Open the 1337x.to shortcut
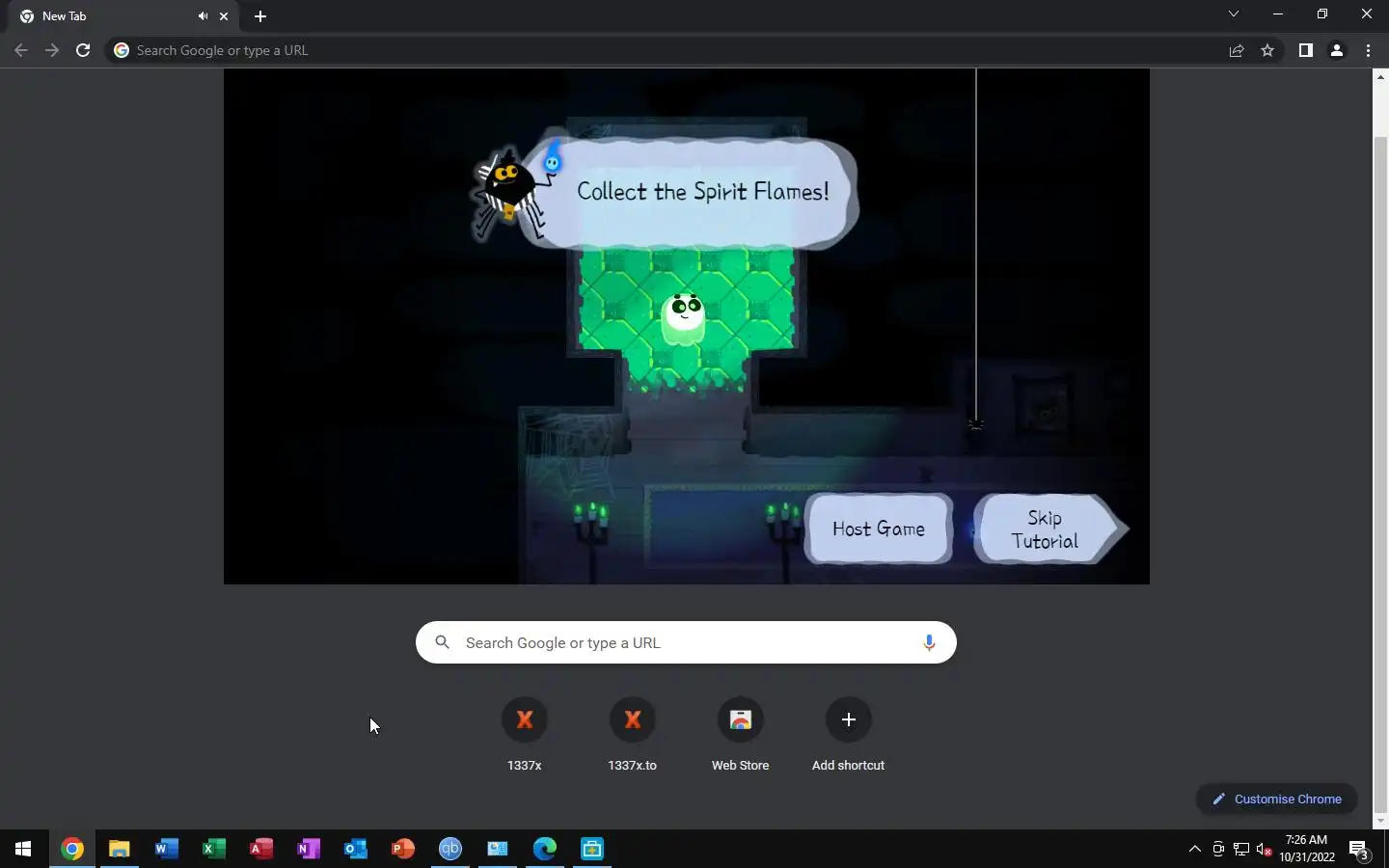The height and width of the screenshot is (868, 1389). click(633, 735)
